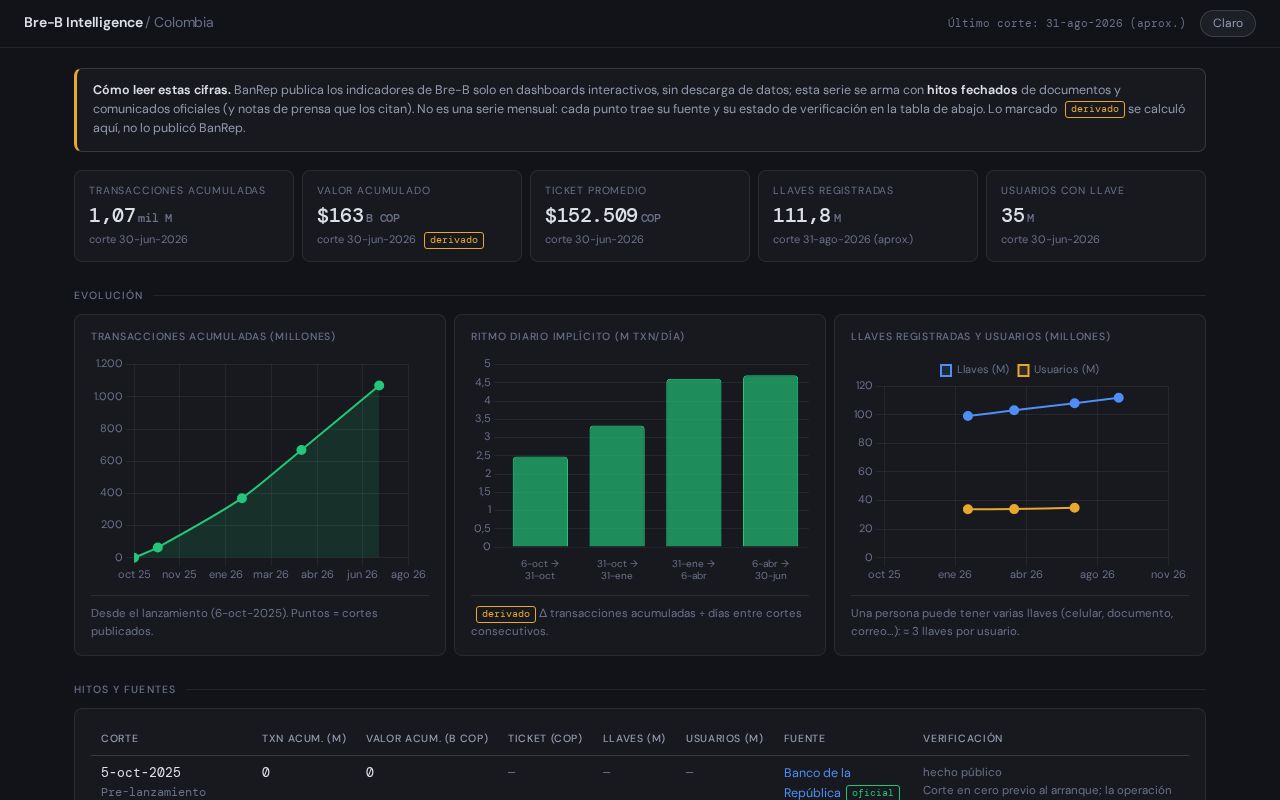Select the 5-oct-2025 table row date
Screen dimensions: 1280x800
click(x=141, y=773)
